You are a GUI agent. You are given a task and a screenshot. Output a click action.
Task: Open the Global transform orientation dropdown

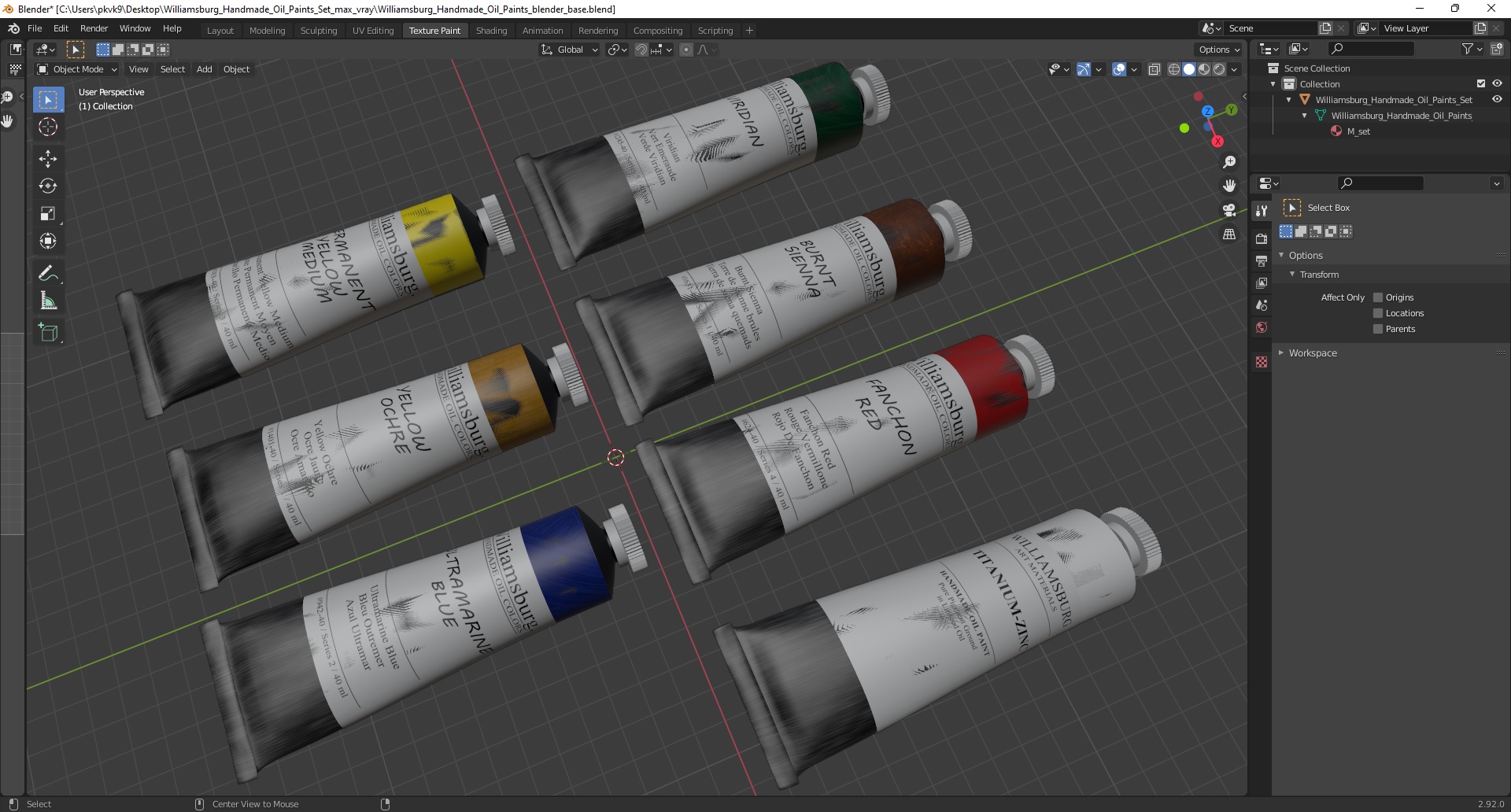[x=569, y=50]
